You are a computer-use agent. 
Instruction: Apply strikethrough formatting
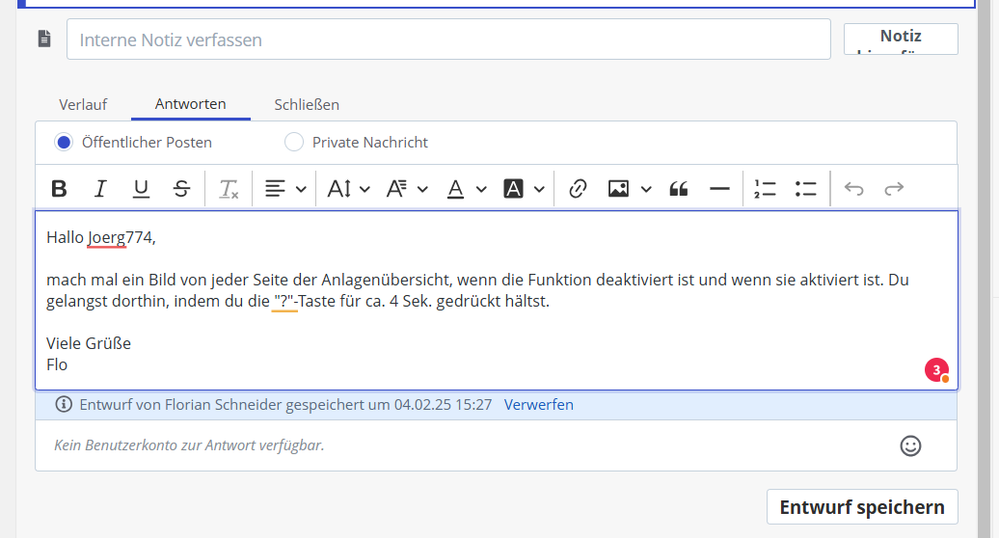(181, 189)
